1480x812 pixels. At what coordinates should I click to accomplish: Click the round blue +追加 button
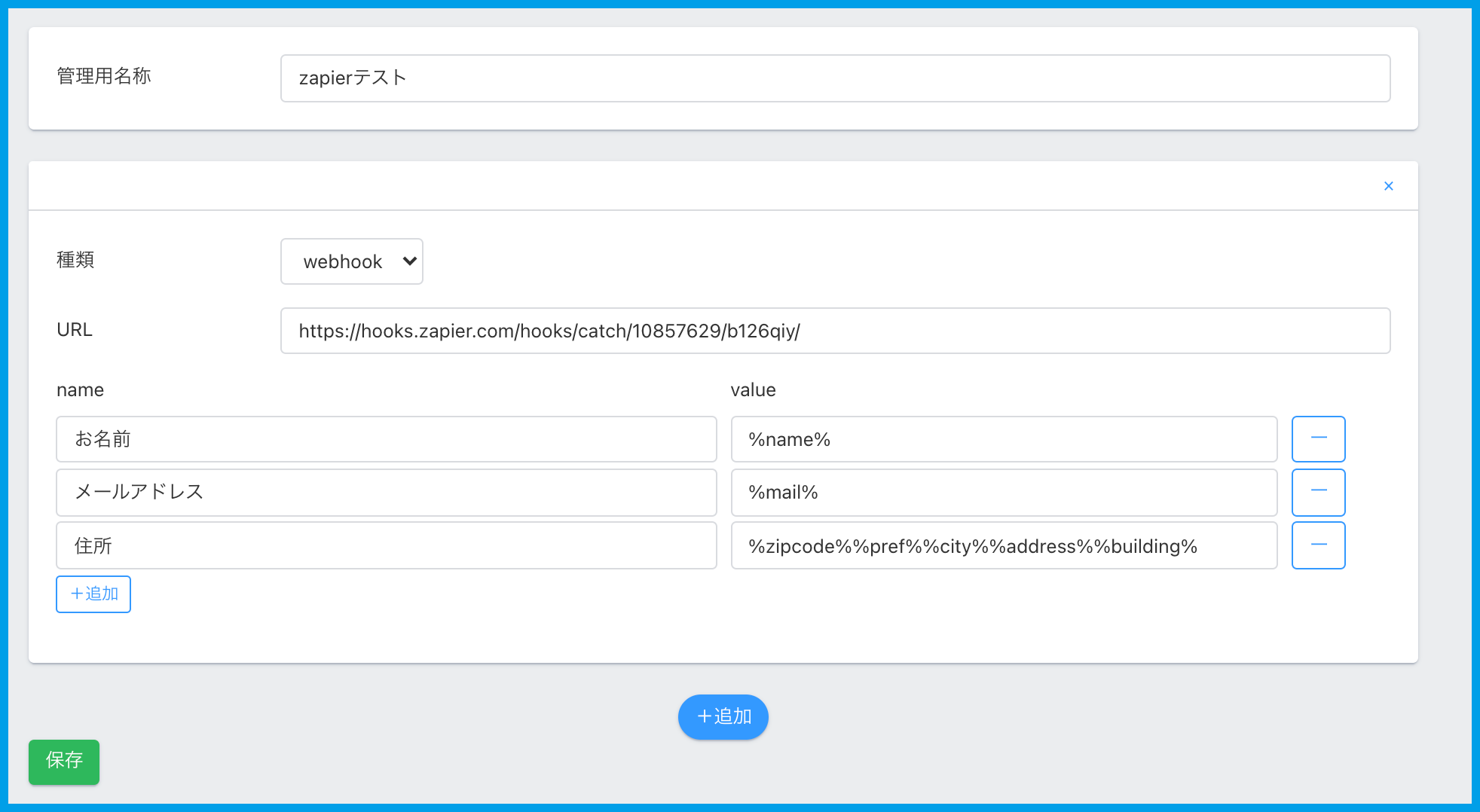coord(723,716)
